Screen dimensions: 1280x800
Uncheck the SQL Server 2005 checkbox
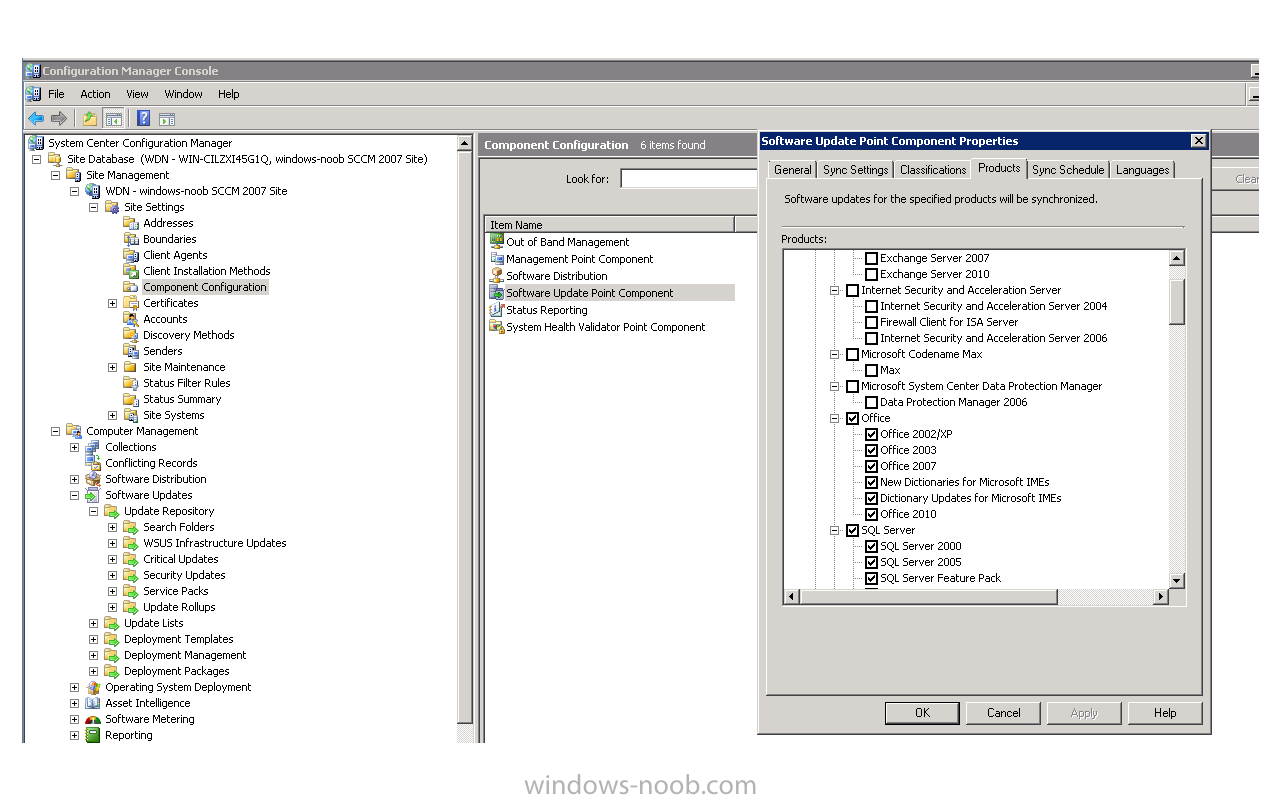[x=871, y=562]
